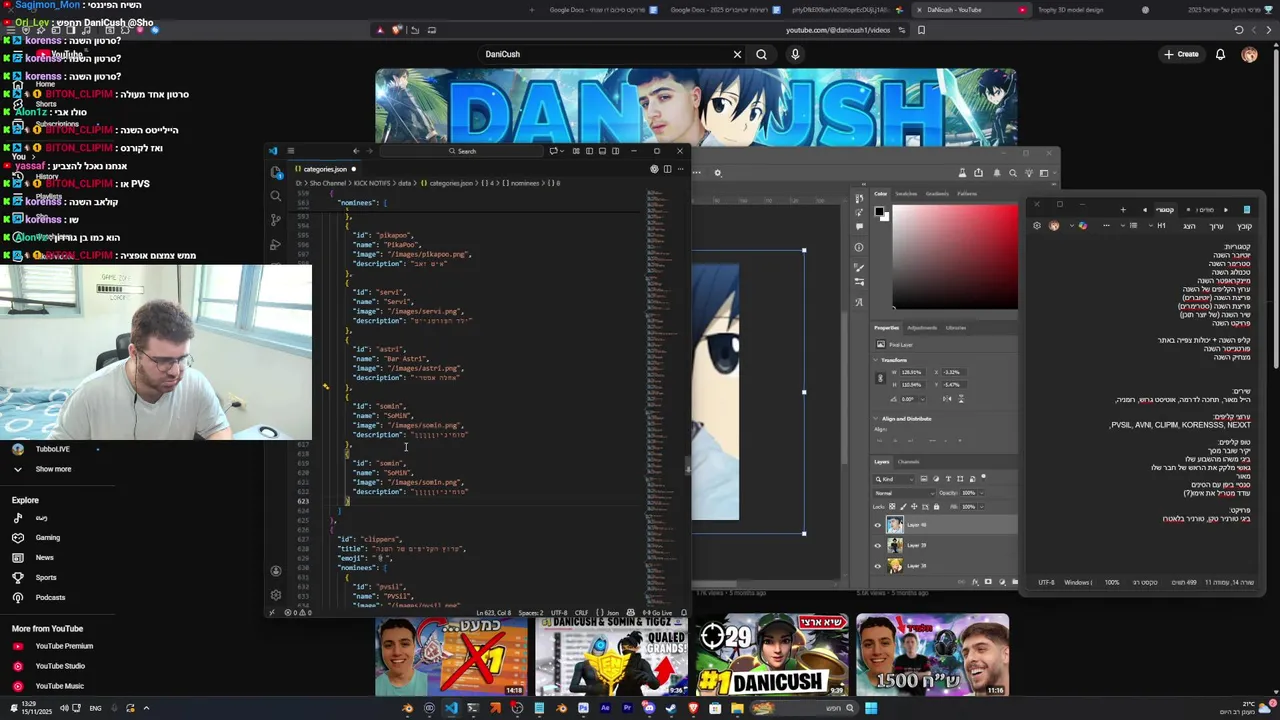Open Photoshop Kind filter dropdown
Screen dimensions: 1280x720
tap(894, 479)
